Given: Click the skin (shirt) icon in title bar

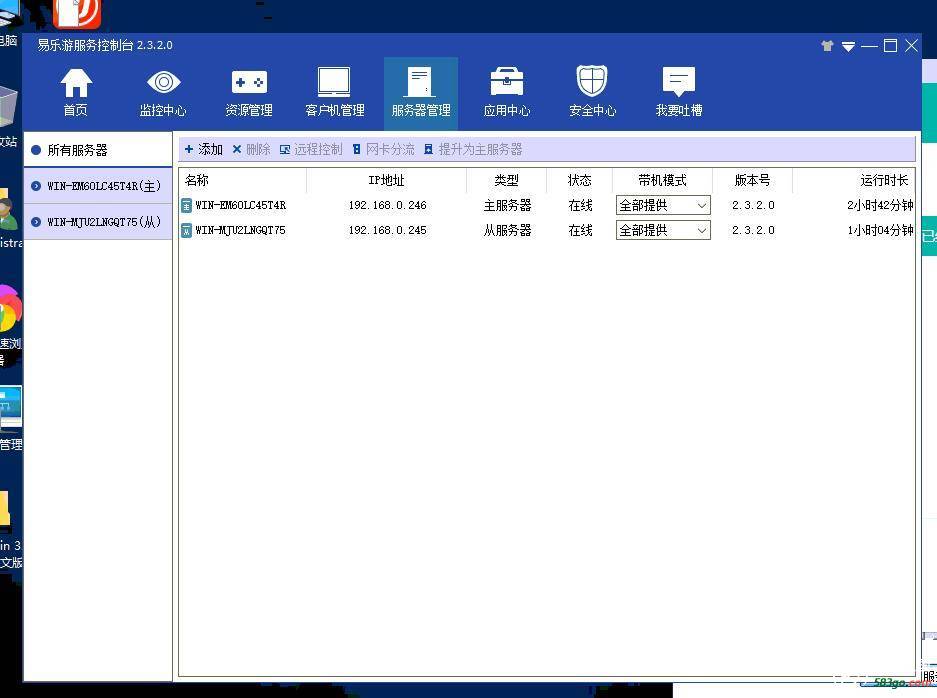Looking at the screenshot, I should click(x=827, y=46).
